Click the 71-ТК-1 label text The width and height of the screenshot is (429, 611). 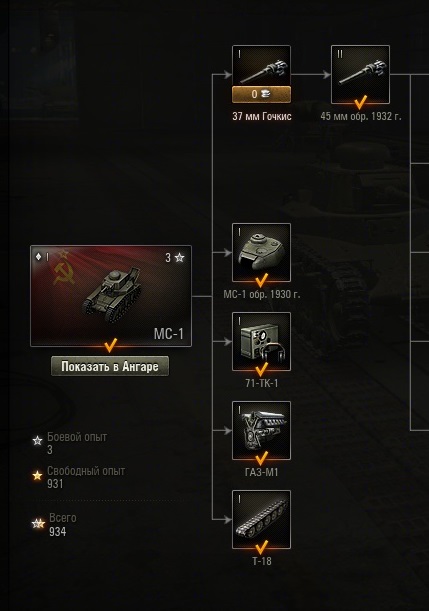(261, 383)
